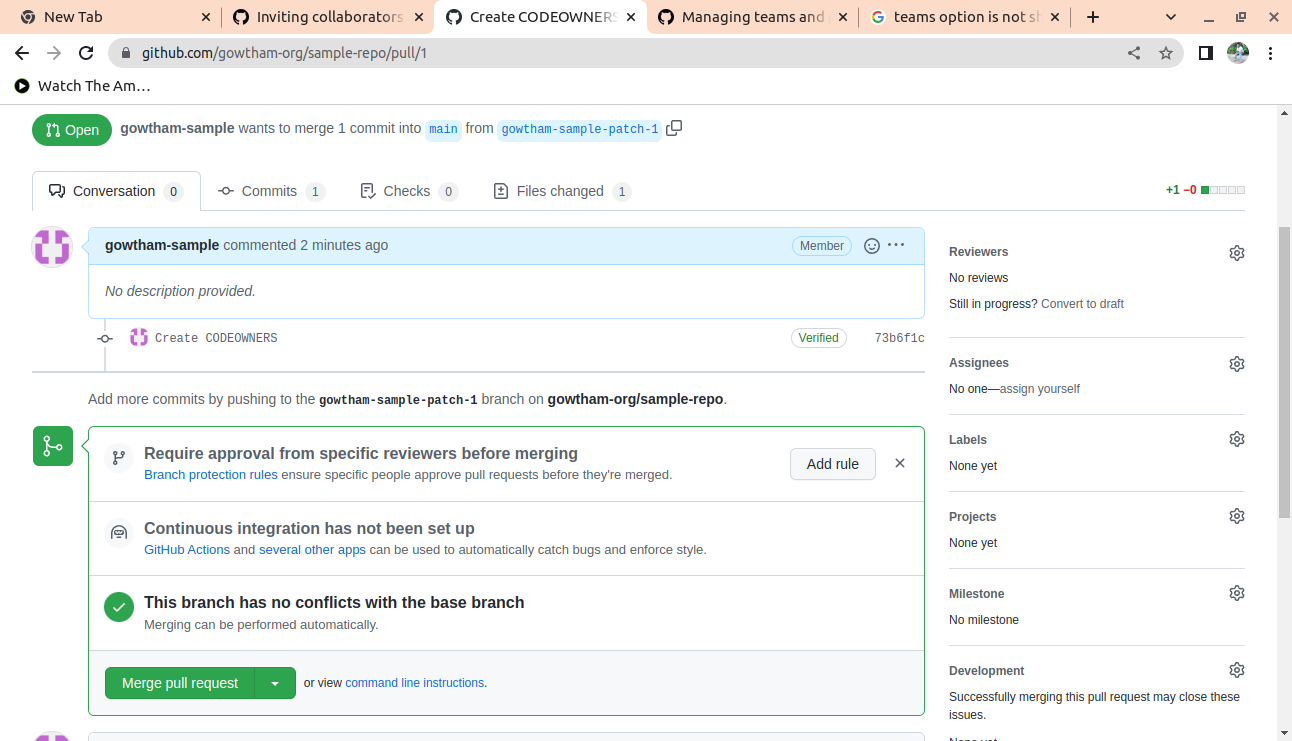Click the Labels gear icon
The height and width of the screenshot is (741, 1292).
coord(1236,440)
